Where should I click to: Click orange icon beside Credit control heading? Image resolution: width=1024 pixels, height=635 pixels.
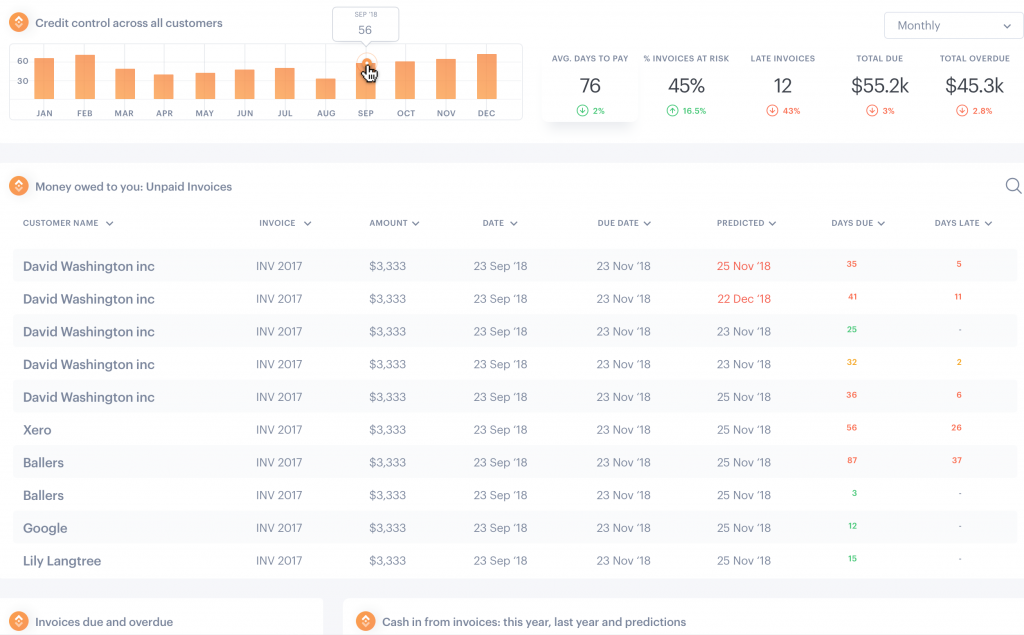click(19, 22)
